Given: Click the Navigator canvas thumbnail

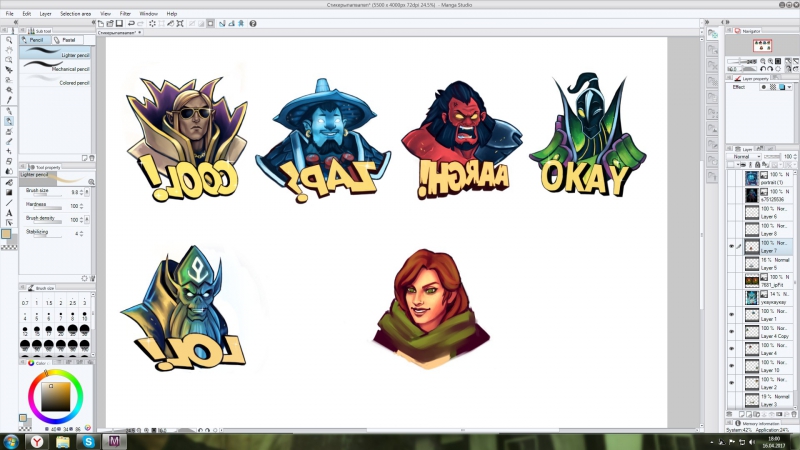Looking at the screenshot, I should click(x=762, y=45).
